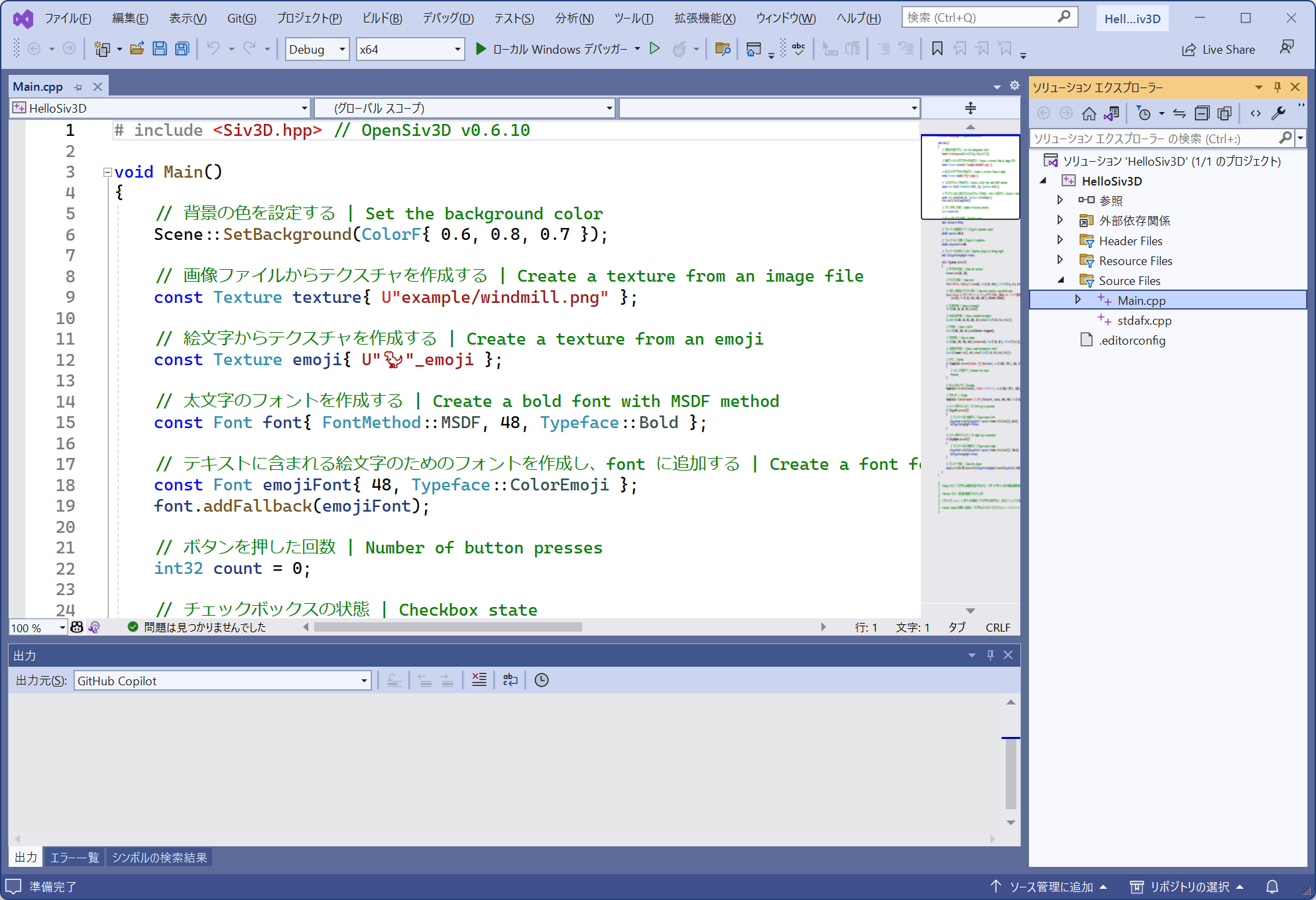Screen dimensions: 1316x900
Task: Click the Clear All icon in output panel
Action: tap(479, 680)
